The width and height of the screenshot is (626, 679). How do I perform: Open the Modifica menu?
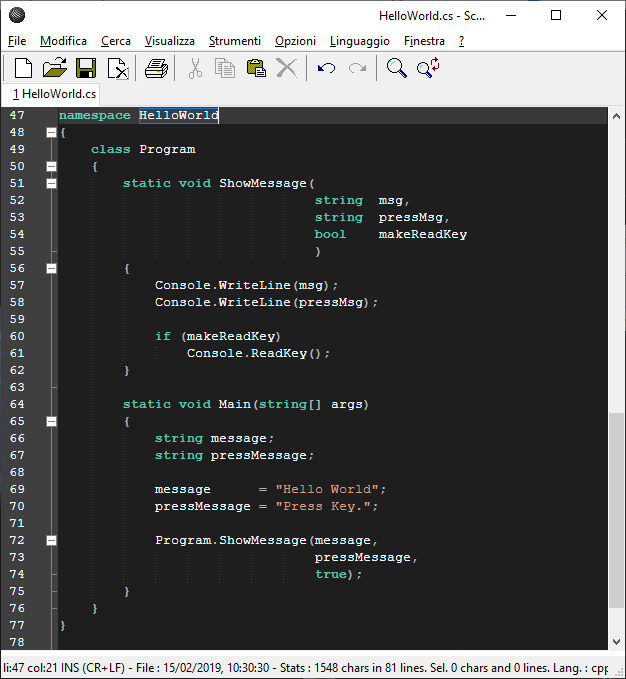click(x=63, y=41)
